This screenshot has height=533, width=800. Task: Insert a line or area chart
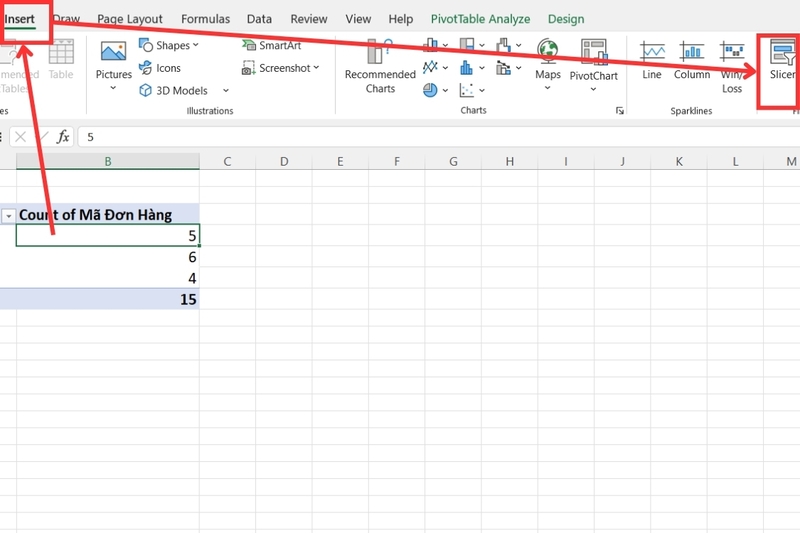(430, 67)
